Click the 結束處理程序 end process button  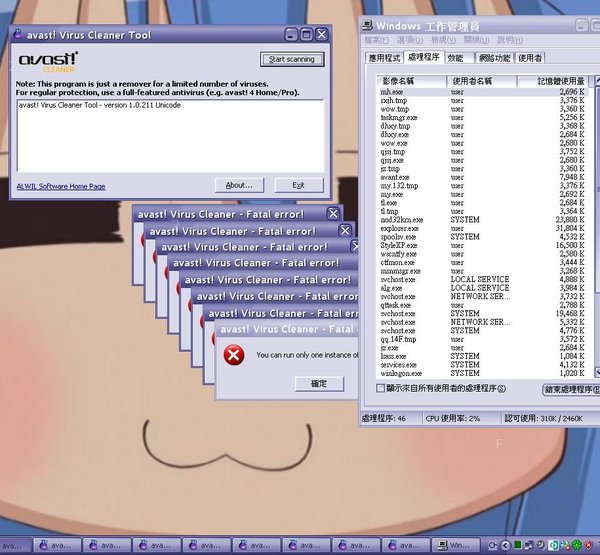coord(571,389)
